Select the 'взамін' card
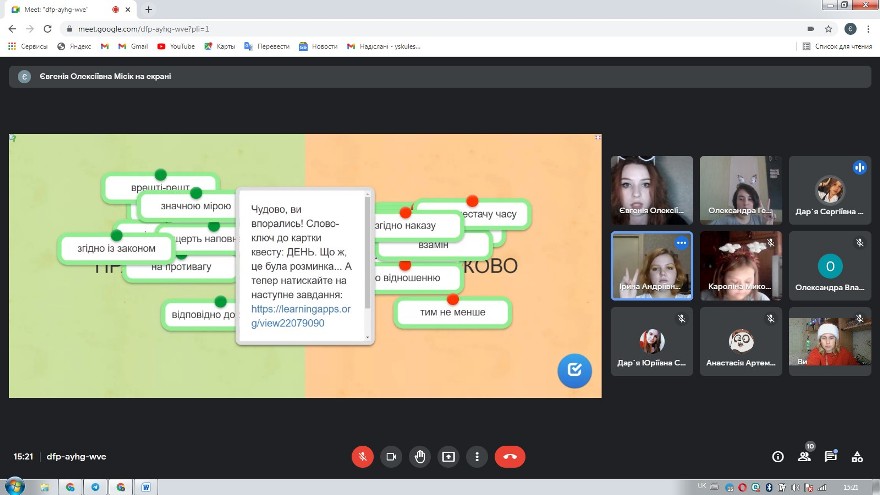This screenshot has width=880, height=495. pos(433,245)
